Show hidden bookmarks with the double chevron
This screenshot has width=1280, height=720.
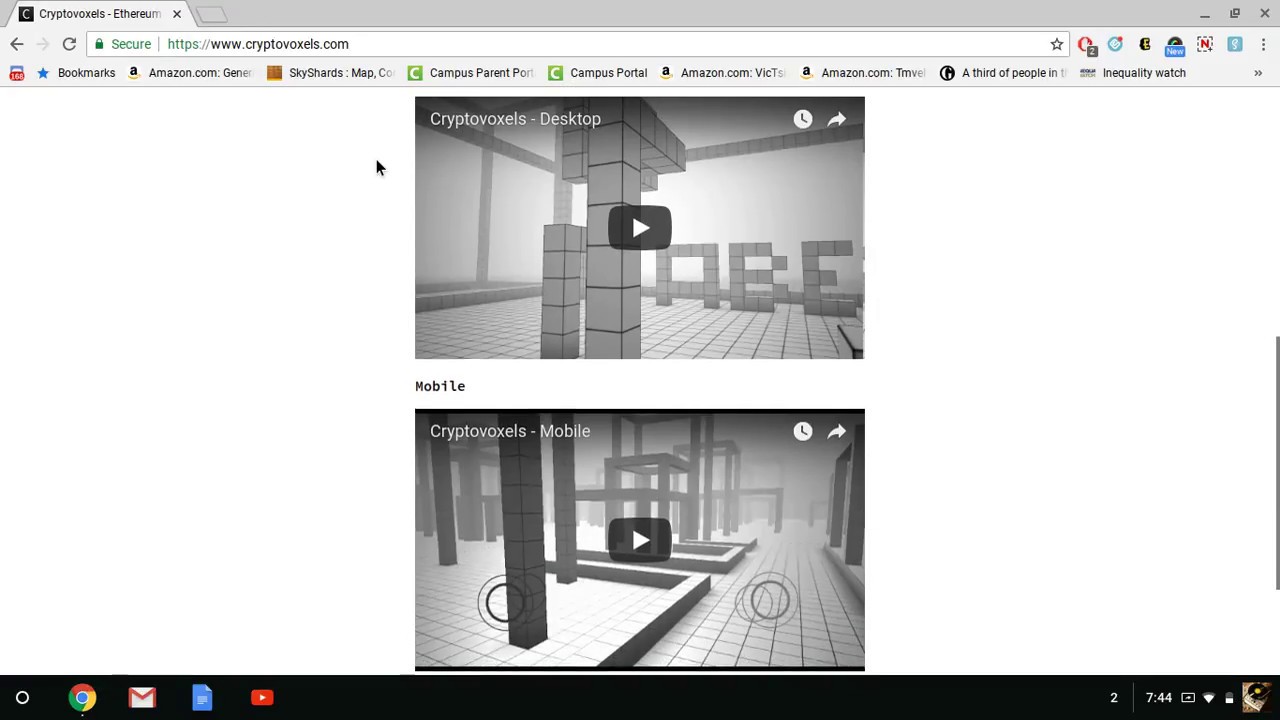[1258, 73]
